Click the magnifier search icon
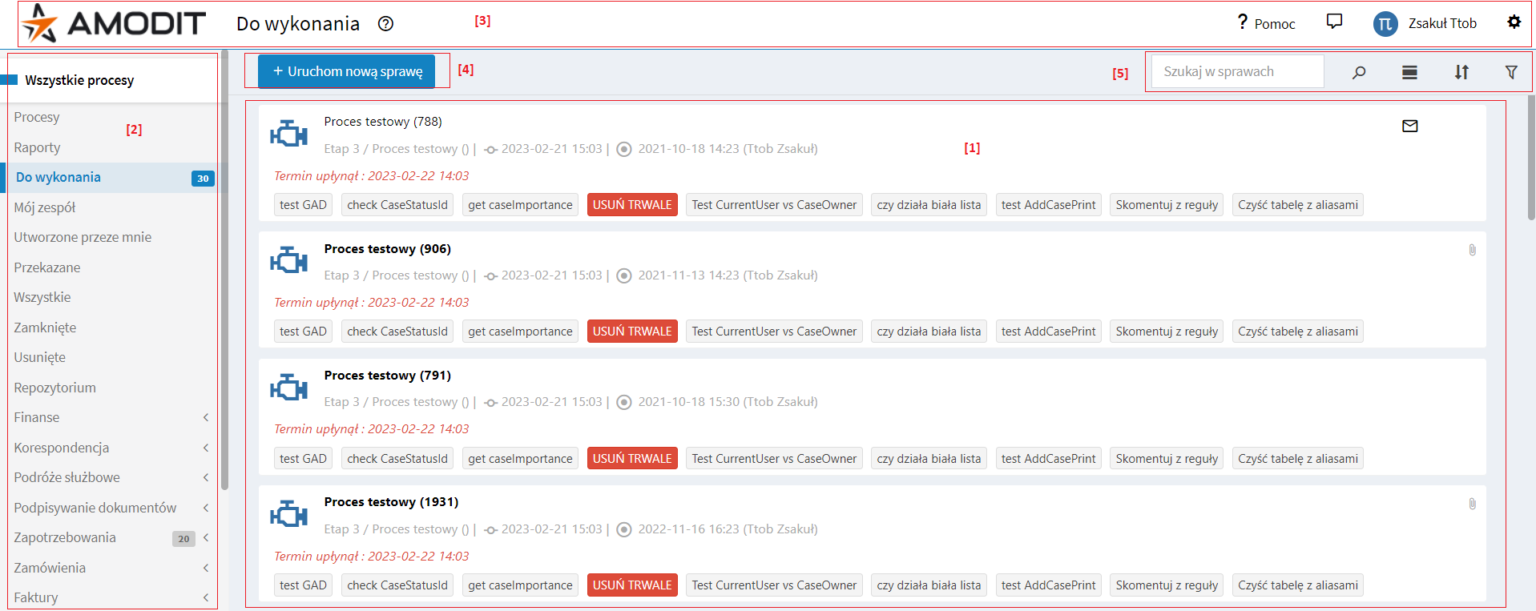 point(1359,72)
